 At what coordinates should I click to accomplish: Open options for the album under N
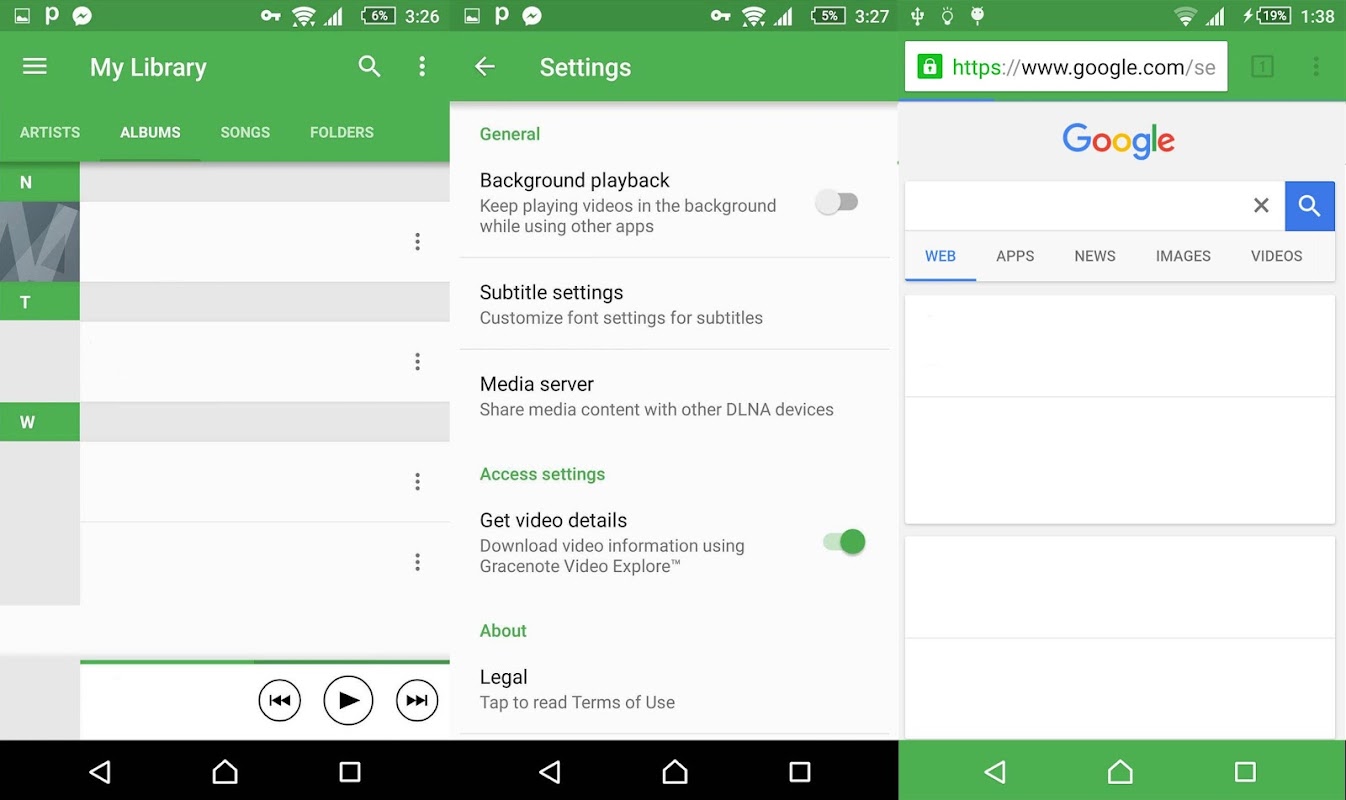pyautogui.click(x=418, y=242)
